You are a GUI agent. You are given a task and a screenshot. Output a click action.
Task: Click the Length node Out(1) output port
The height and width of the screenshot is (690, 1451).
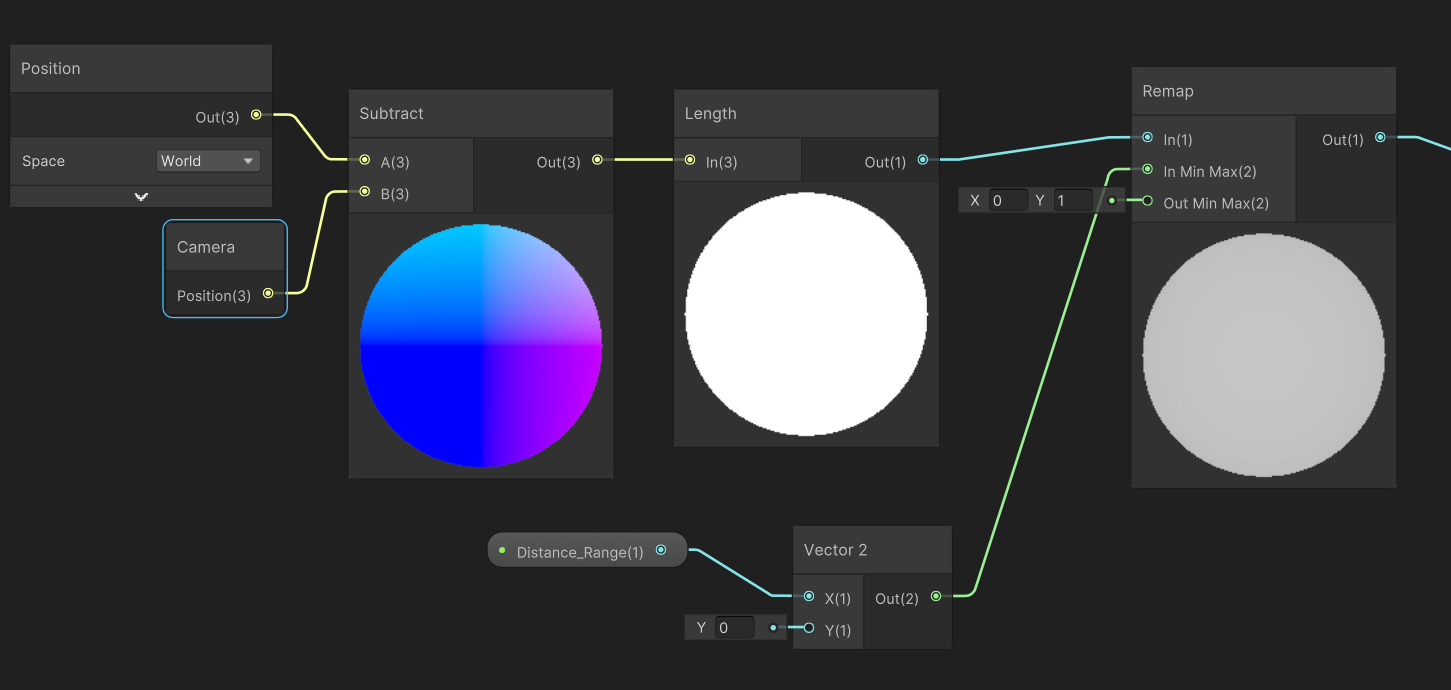(922, 160)
